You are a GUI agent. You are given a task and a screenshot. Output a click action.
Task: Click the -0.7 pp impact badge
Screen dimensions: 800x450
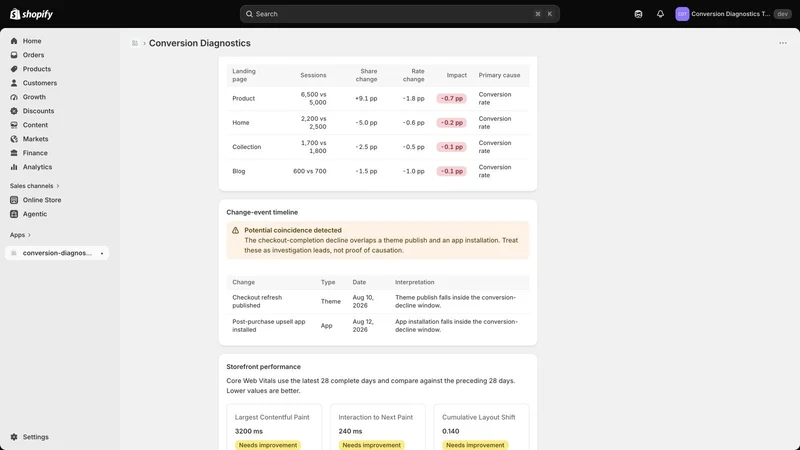click(452, 98)
